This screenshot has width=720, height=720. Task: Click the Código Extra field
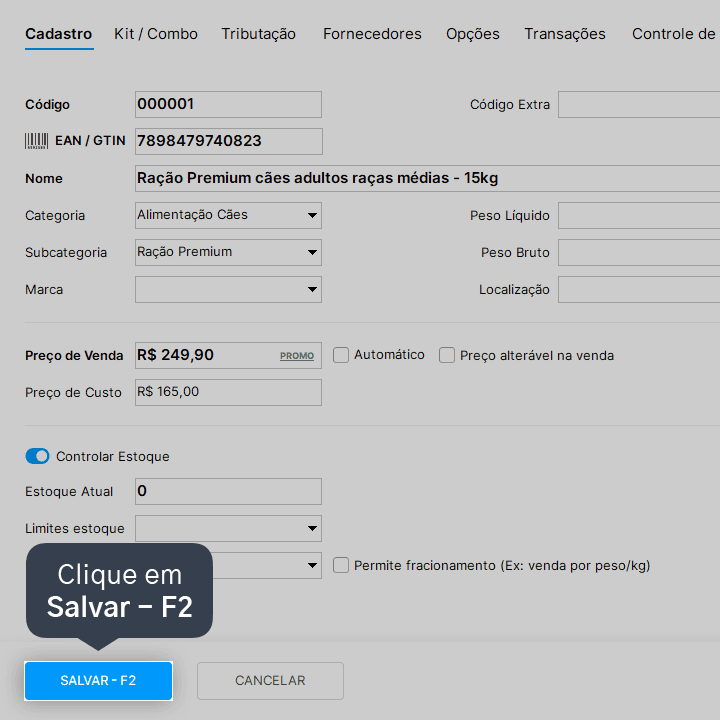(639, 104)
